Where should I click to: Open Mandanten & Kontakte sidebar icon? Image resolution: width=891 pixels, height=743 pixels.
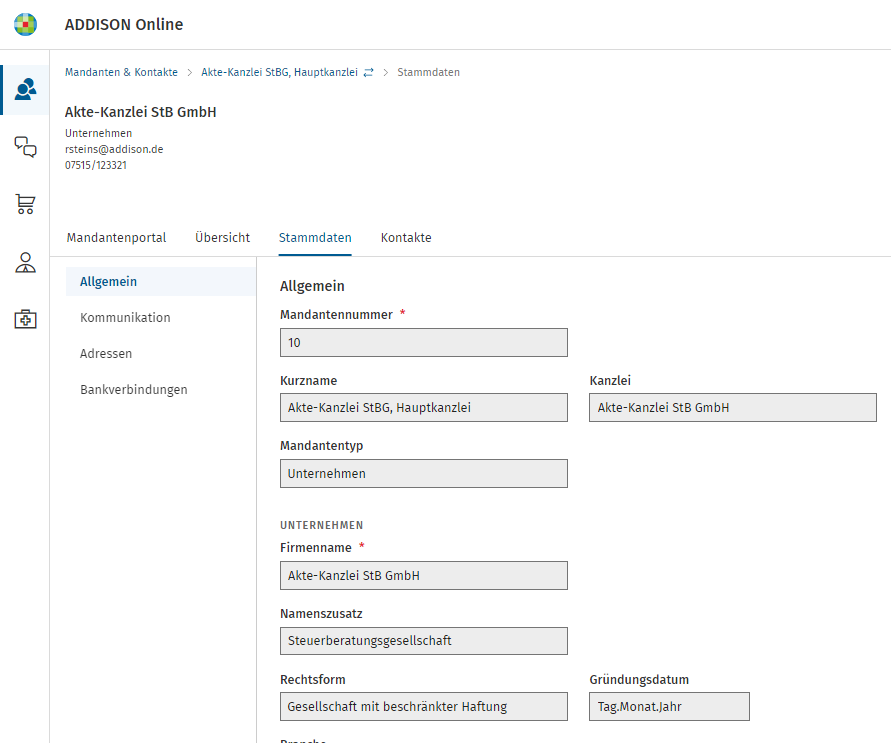[x=25, y=90]
